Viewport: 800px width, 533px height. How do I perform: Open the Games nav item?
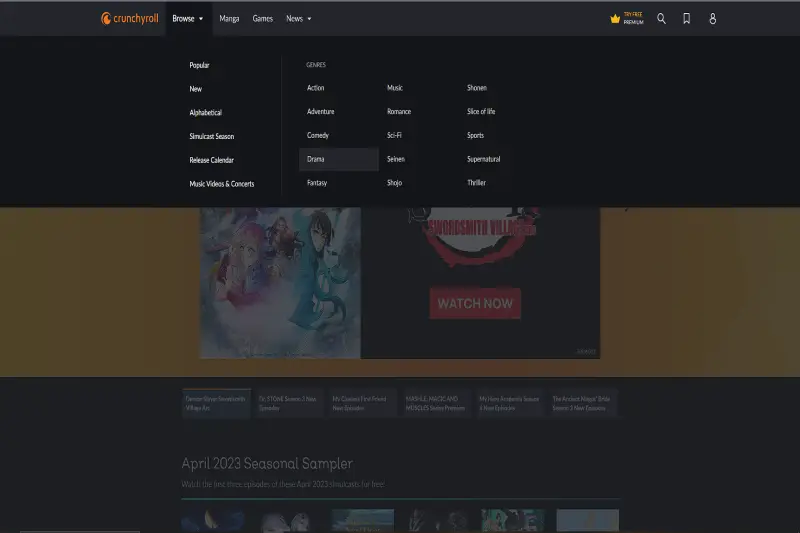coord(263,19)
